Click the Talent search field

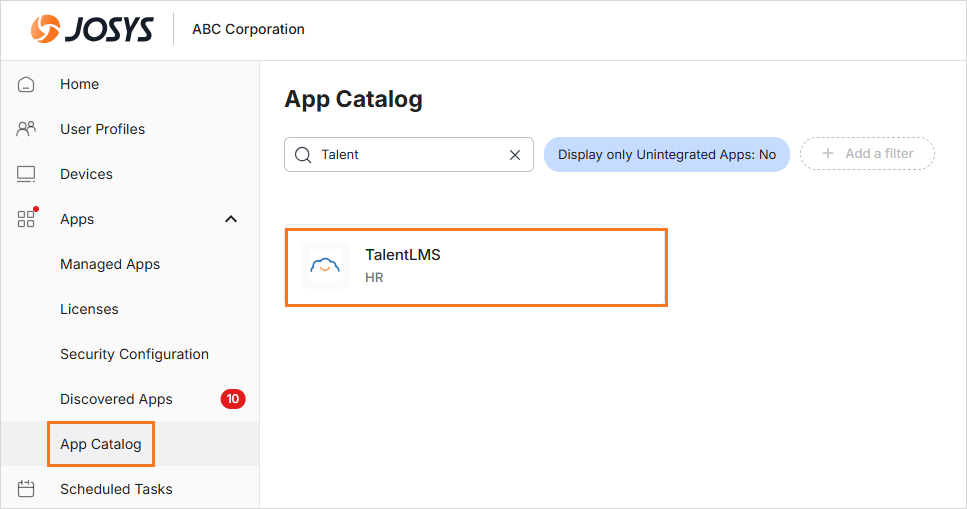coord(409,155)
